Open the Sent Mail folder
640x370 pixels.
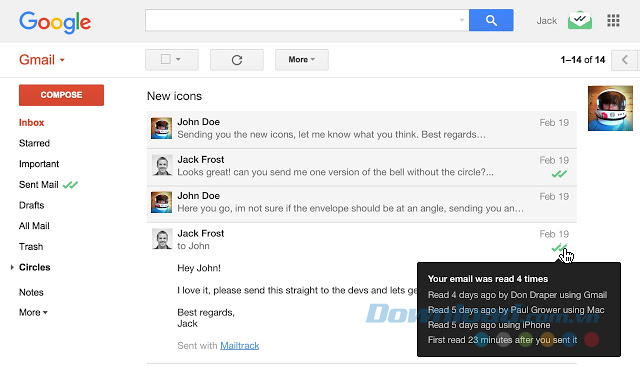[39, 185]
